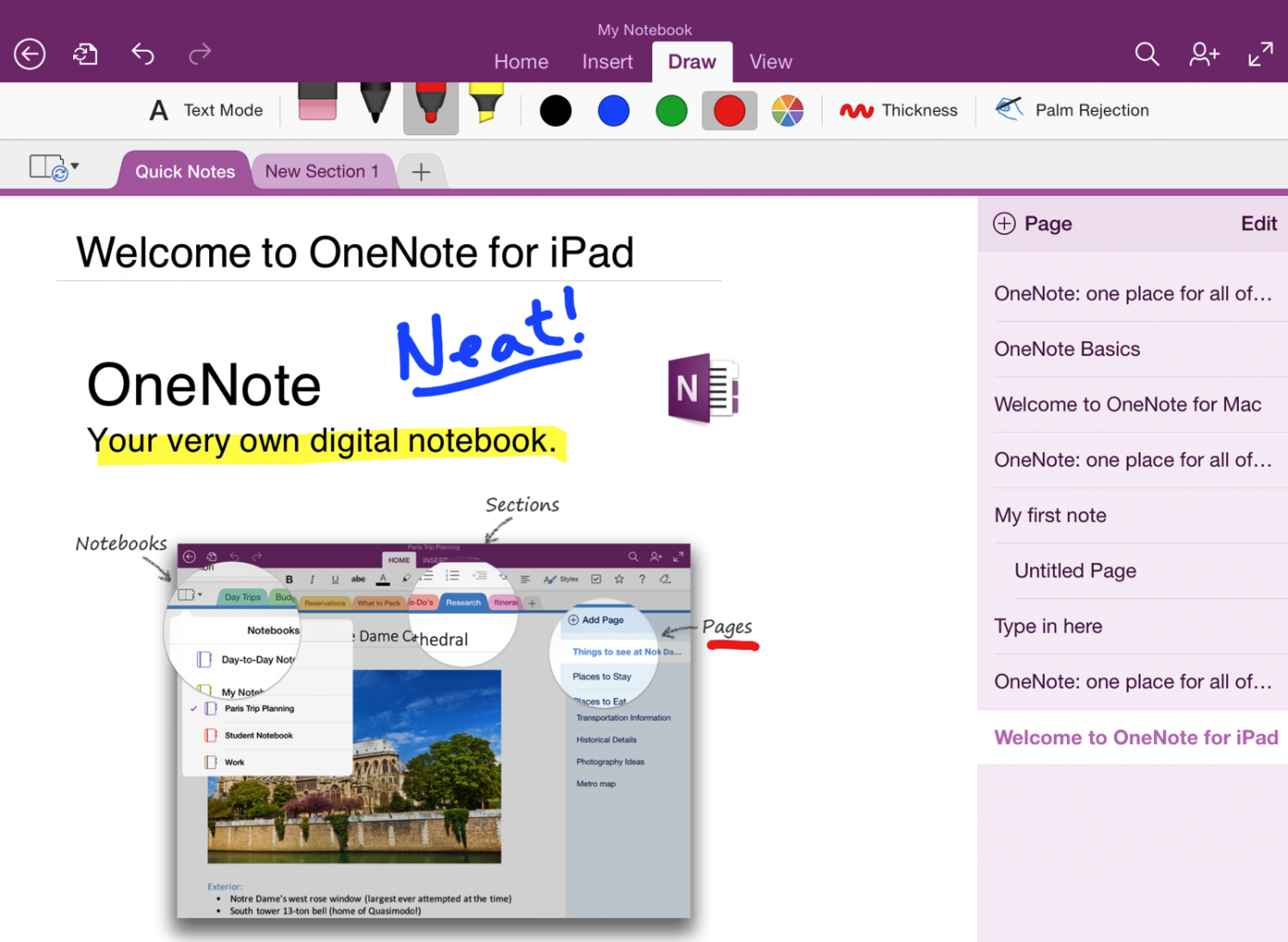Viewport: 1288px width, 942px height.
Task: Open Welcome to OneNote for Mac page
Action: 1133,404
